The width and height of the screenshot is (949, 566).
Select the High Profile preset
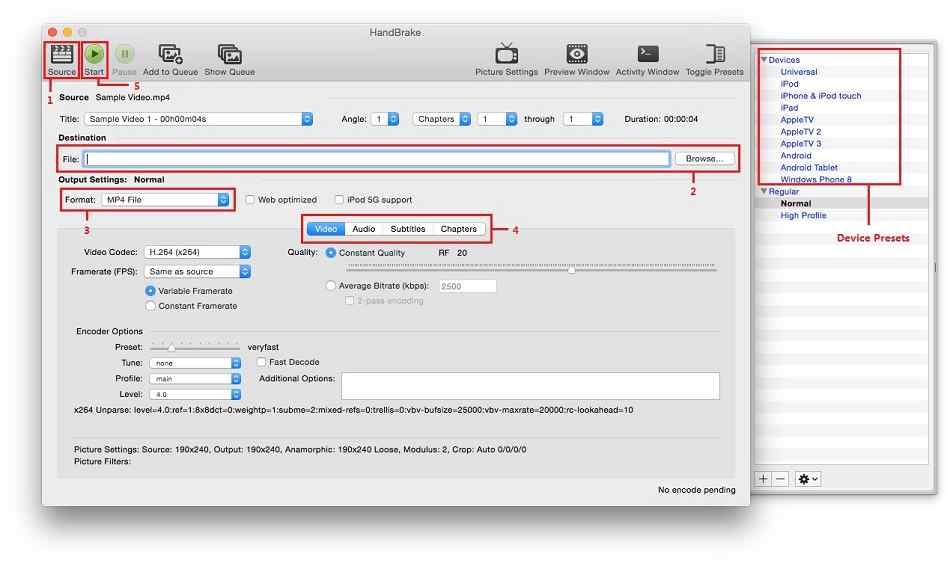[x=803, y=216]
